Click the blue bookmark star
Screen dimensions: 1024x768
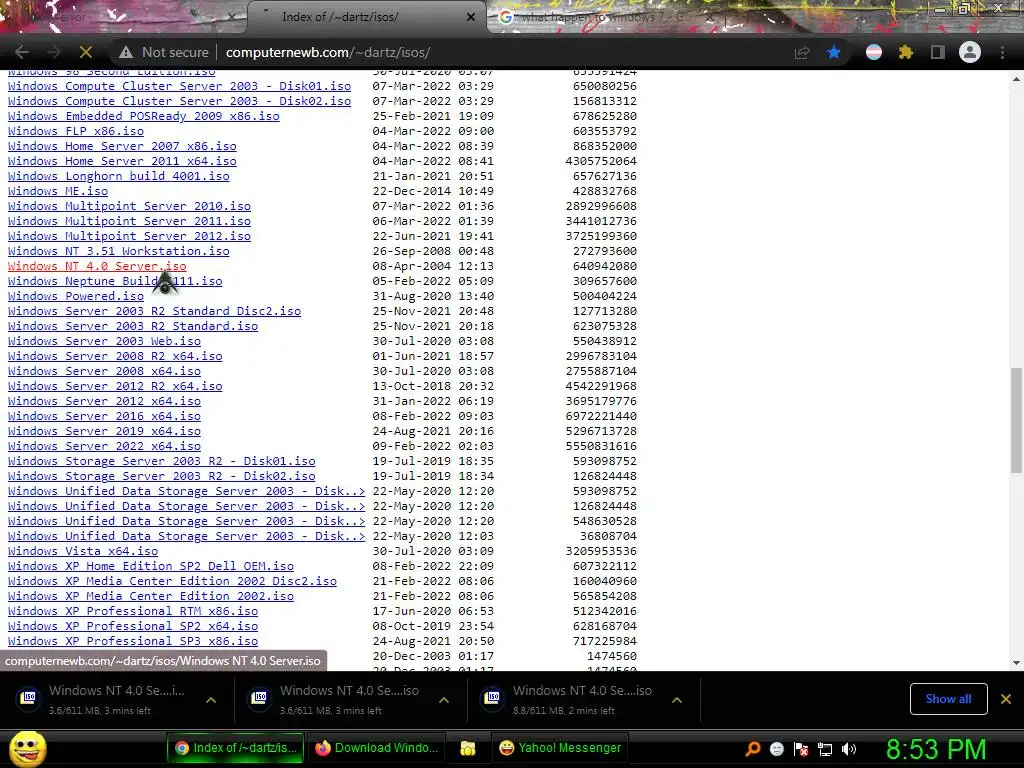pos(834,52)
